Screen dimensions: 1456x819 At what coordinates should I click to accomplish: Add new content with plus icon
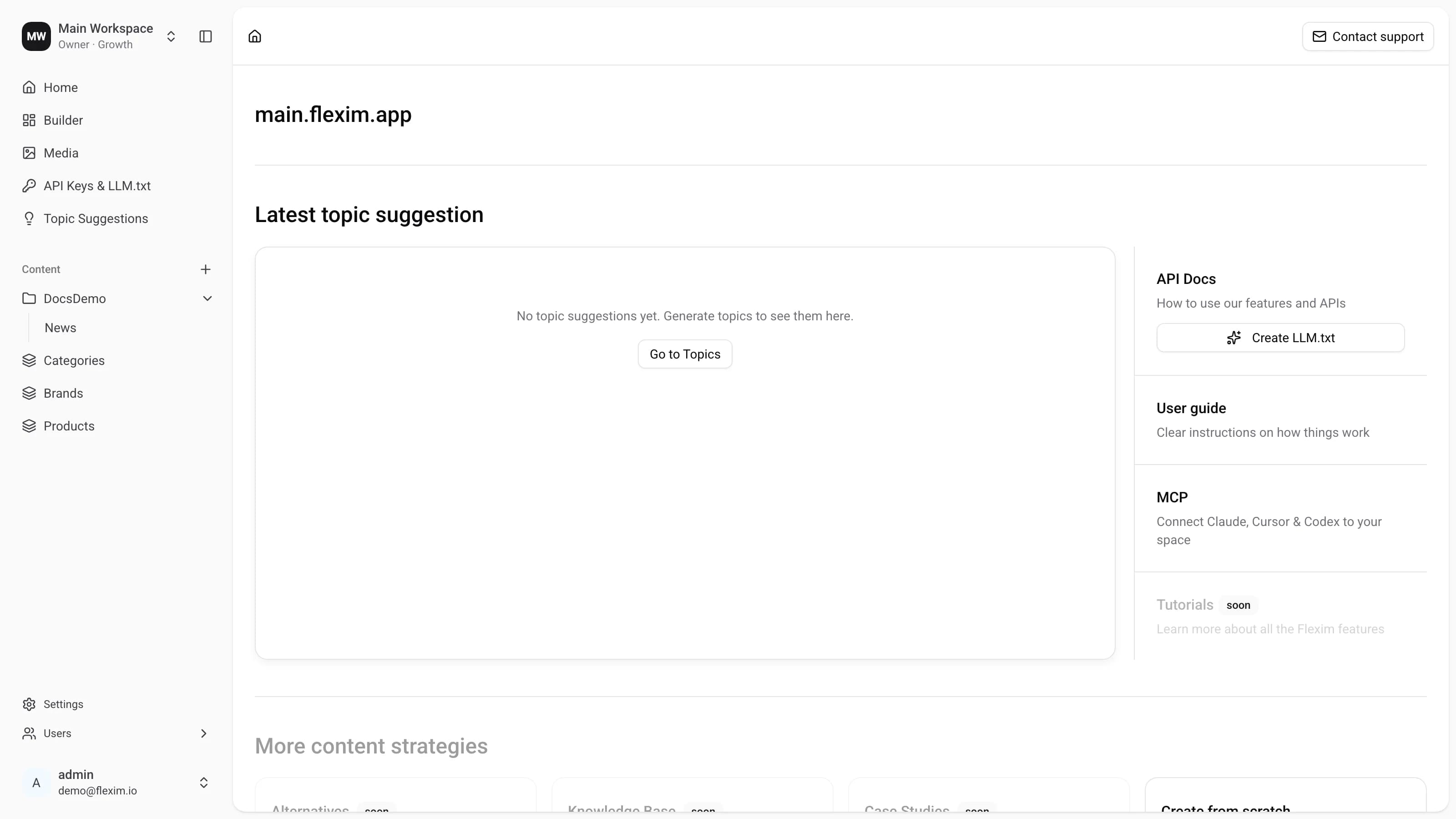click(x=206, y=270)
